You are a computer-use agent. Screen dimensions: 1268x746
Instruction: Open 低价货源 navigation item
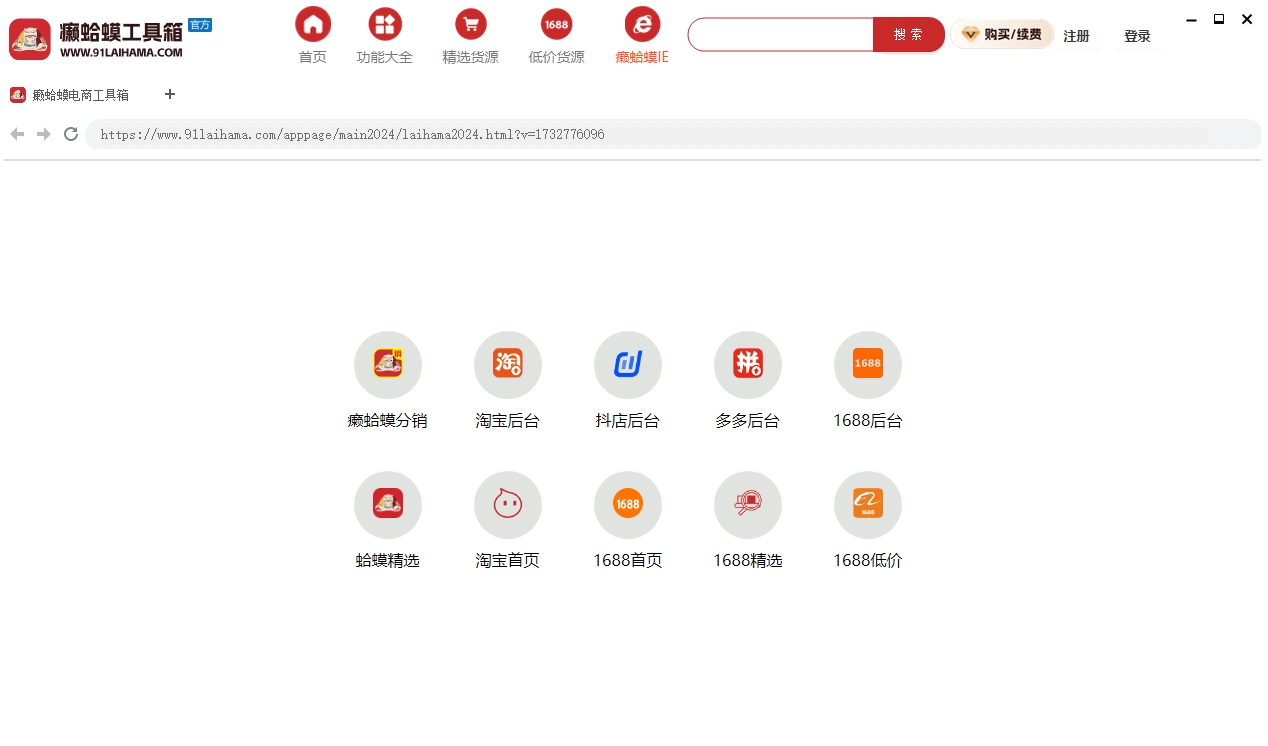tap(556, 33)
